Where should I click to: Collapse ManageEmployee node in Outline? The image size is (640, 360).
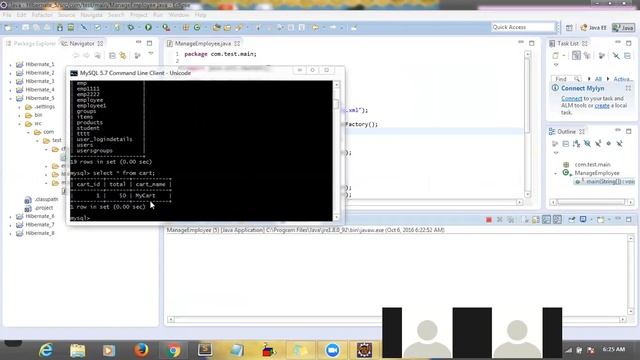(556, 173)
